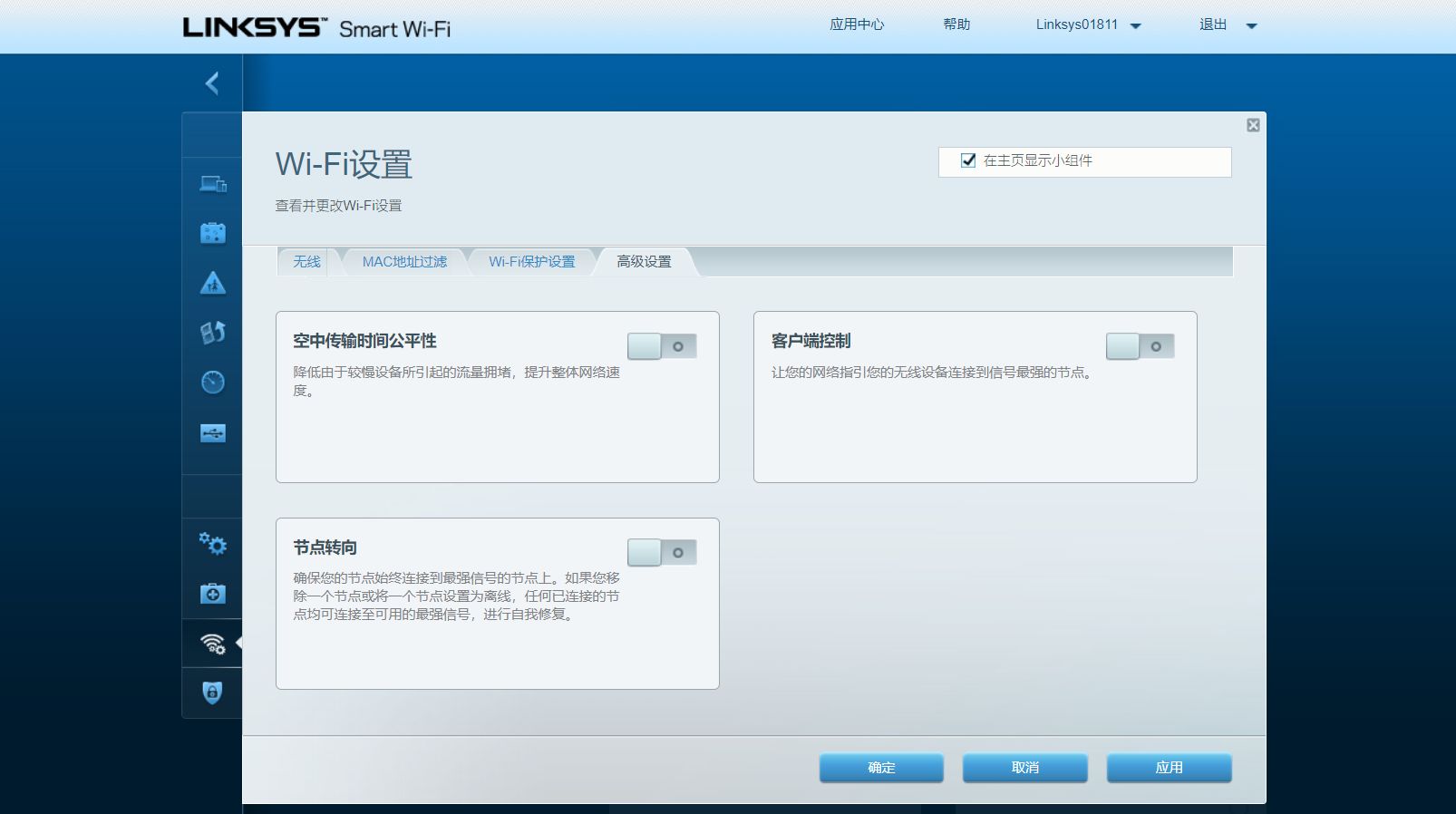Switch to the MAC地址过滤 tab
The image size is (1456, 814).
point(404,262)
